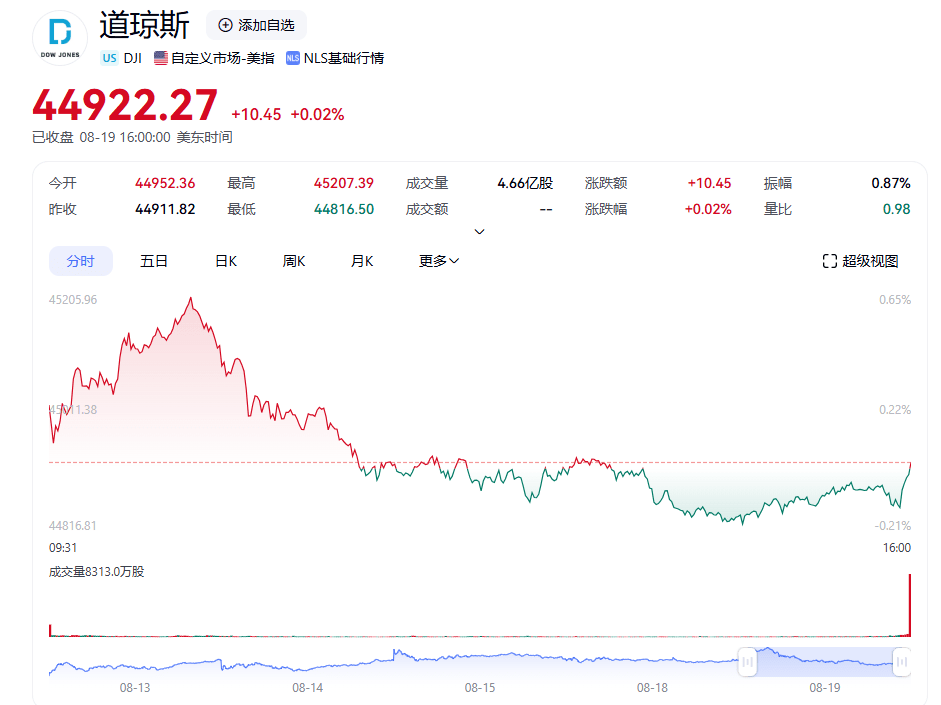Open the 自定义市场-美指 link
The height and width of the screenshot is (705, 941).
click(223, 58)
